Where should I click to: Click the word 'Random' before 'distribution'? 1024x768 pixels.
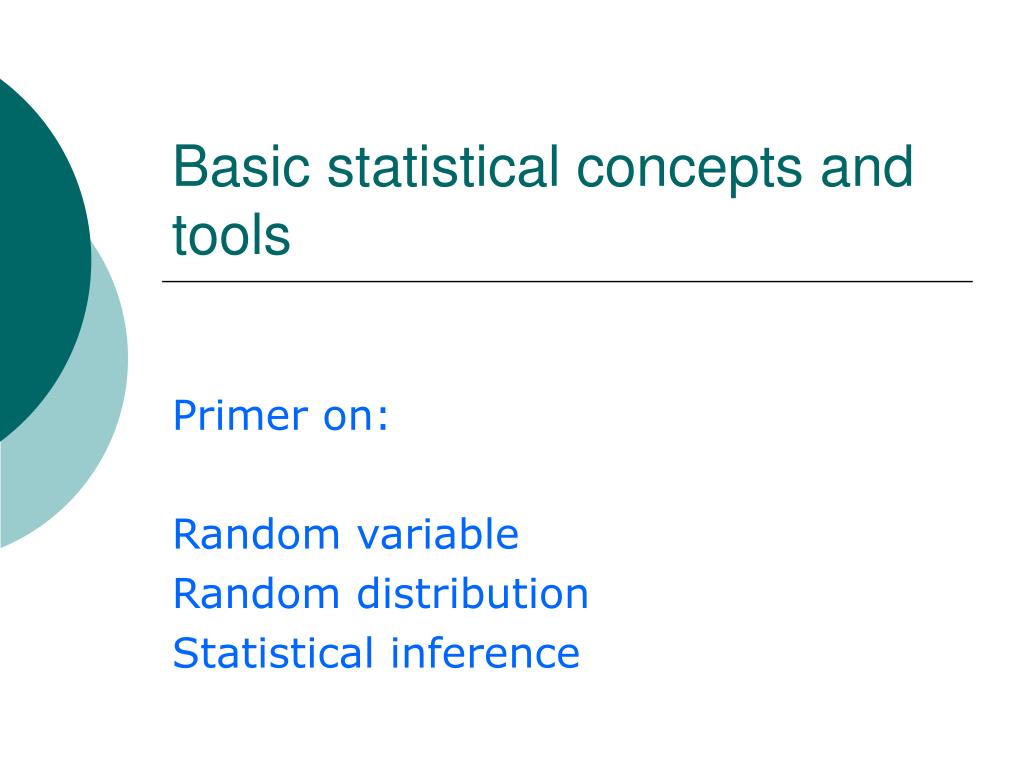coord(256,594)
